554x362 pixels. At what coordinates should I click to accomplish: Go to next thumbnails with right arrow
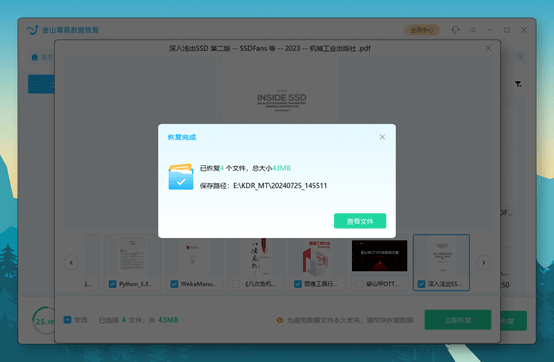(x=483, y=262)
